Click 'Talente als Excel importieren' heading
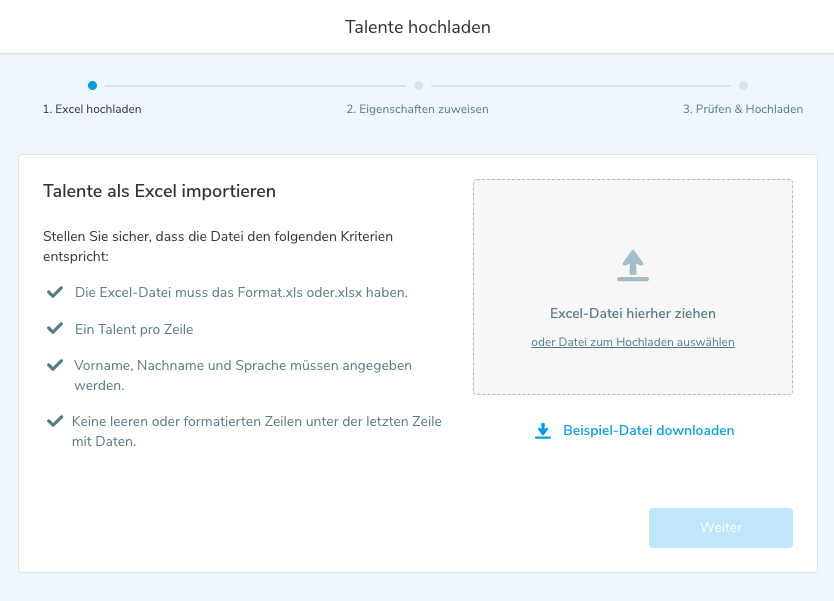 pyautogui.click(x=159, y=190)
